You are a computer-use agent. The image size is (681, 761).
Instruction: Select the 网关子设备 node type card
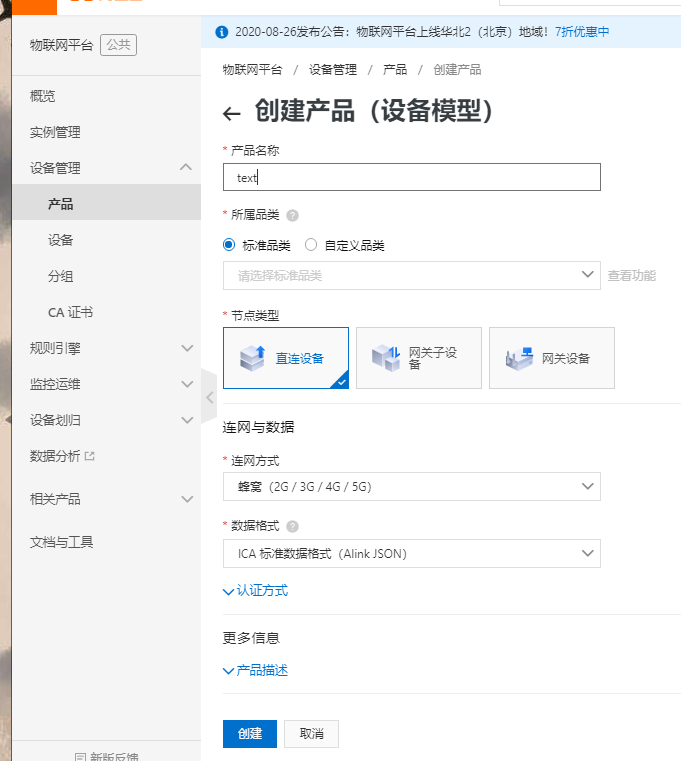pos(419,358)
